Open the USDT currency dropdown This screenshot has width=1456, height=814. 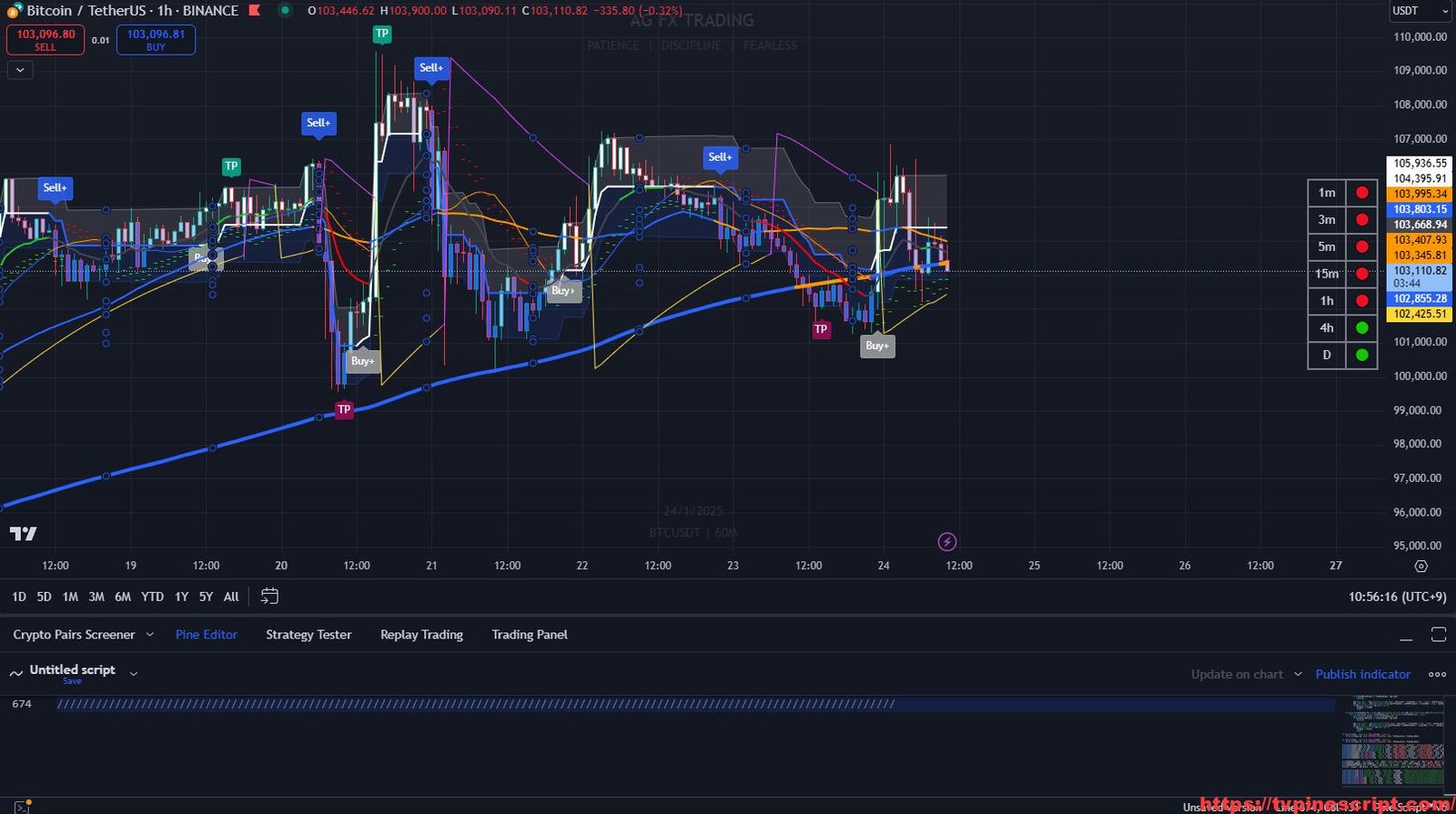click(1419, 11)
